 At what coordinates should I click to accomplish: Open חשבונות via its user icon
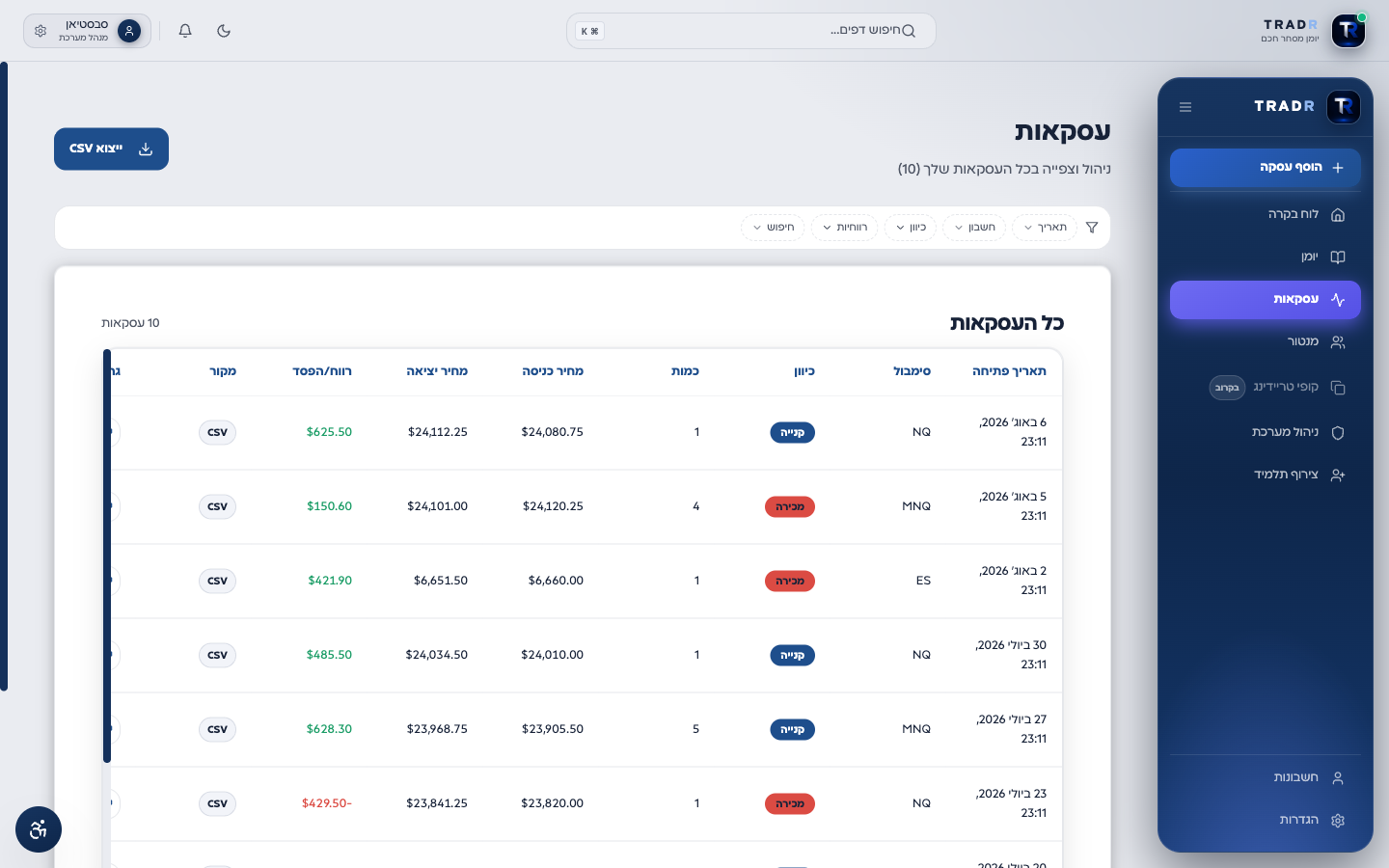(x=1338, y=778)
